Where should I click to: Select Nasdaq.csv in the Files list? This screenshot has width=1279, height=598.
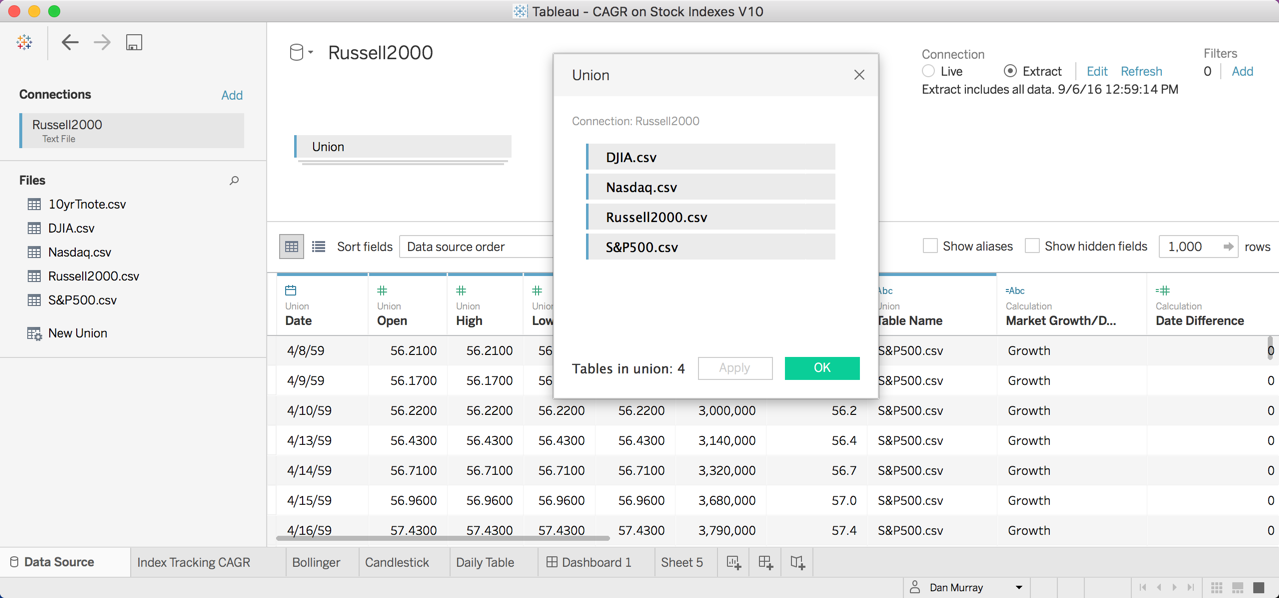79,252
